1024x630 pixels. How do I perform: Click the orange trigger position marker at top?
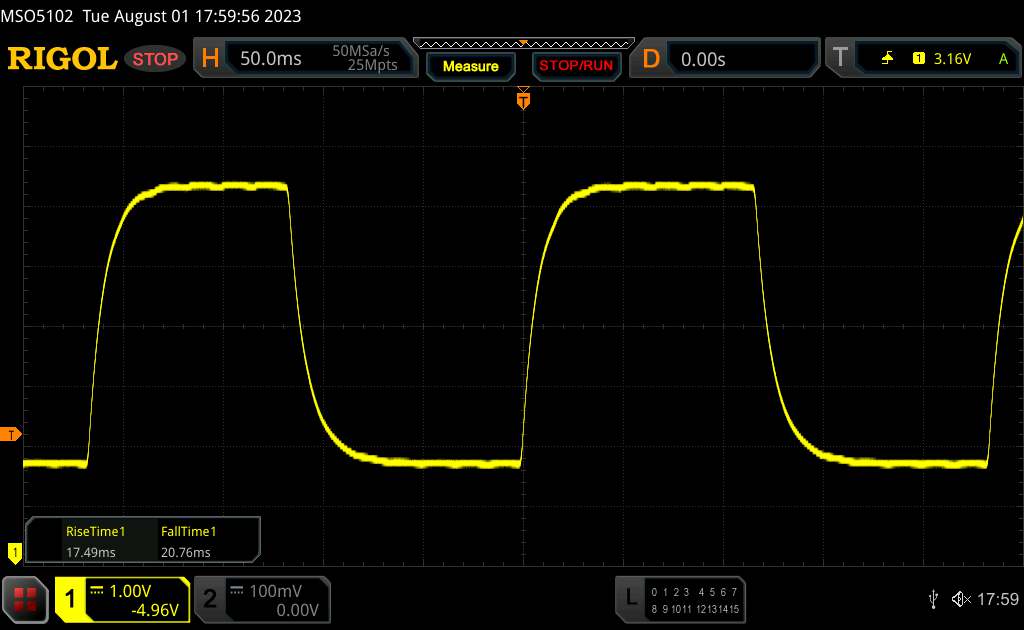(x=522, y=99)
